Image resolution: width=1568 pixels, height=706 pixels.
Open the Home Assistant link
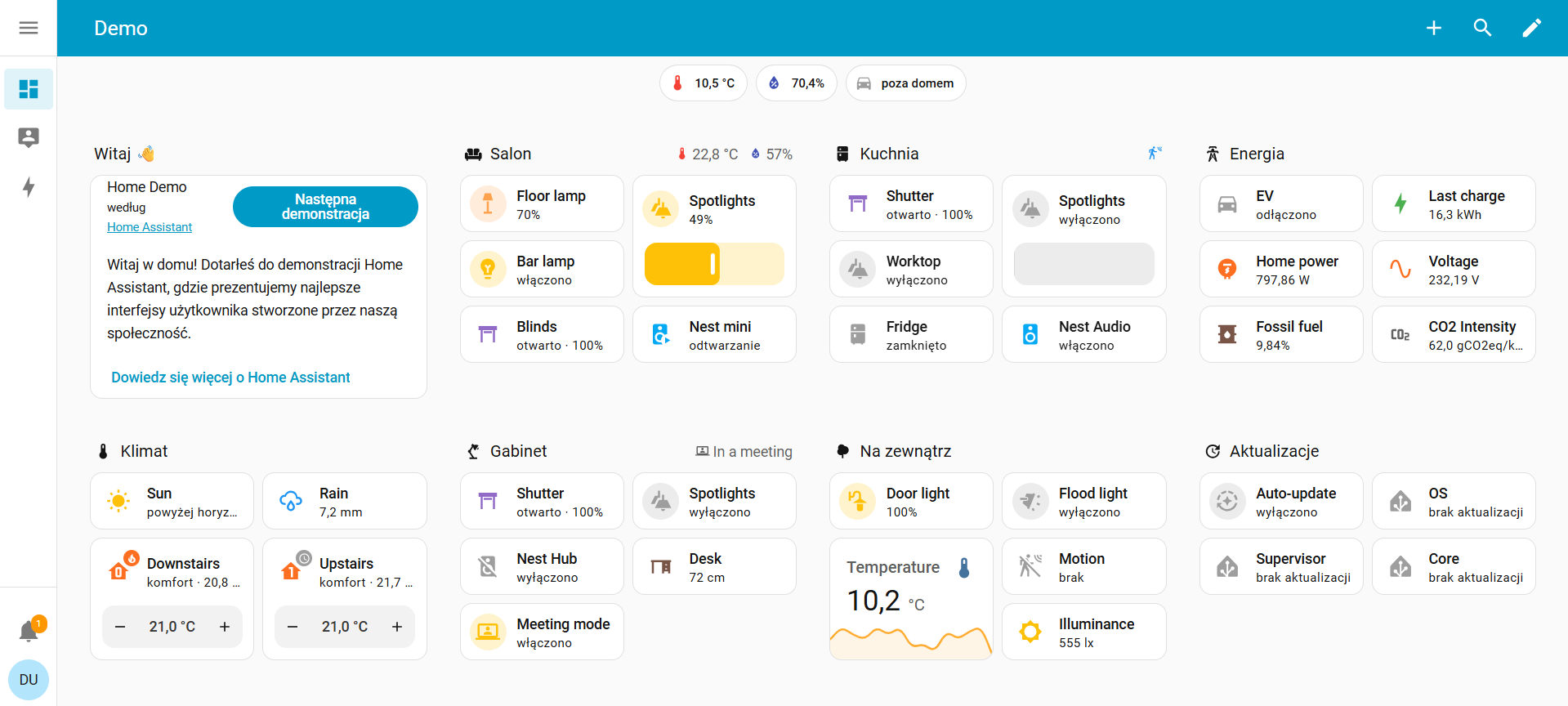click(150, 227)
